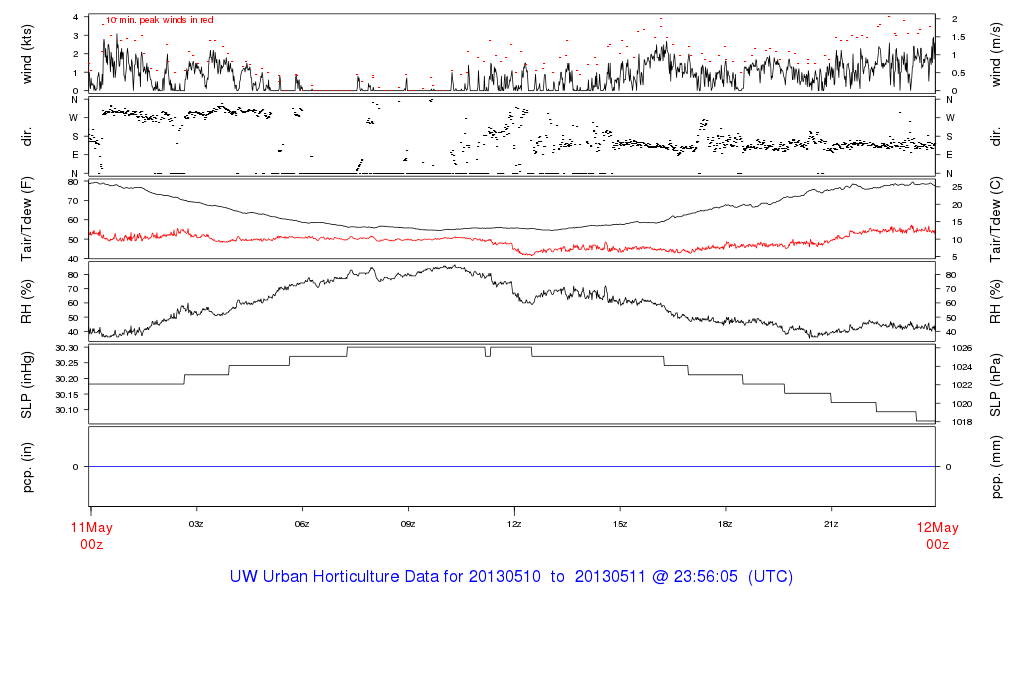Click the '06z' time tick label
The width and height of the screenshot is (1024, 700).
(302, 524)
